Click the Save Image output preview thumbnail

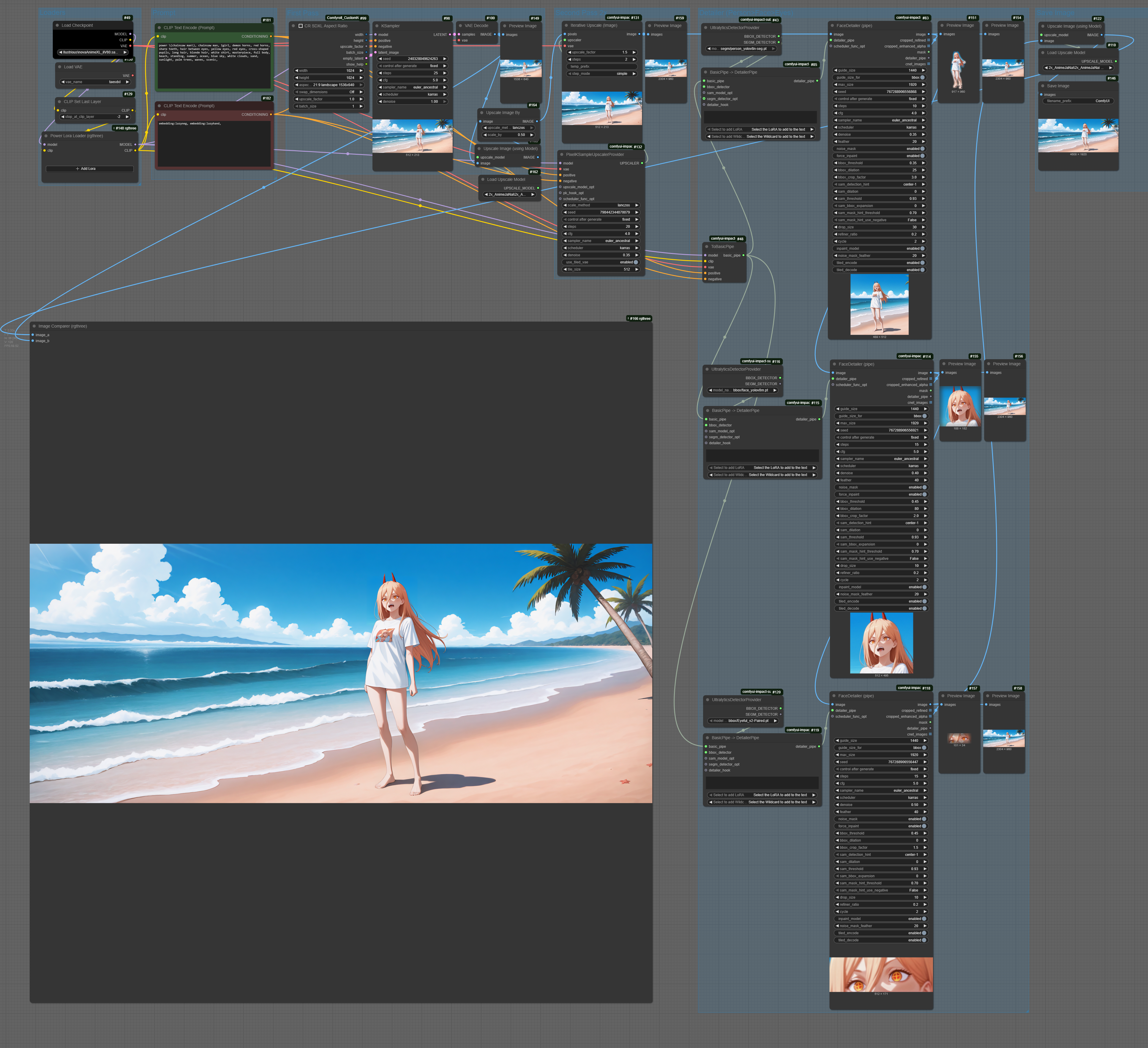tap(1078, 135)
